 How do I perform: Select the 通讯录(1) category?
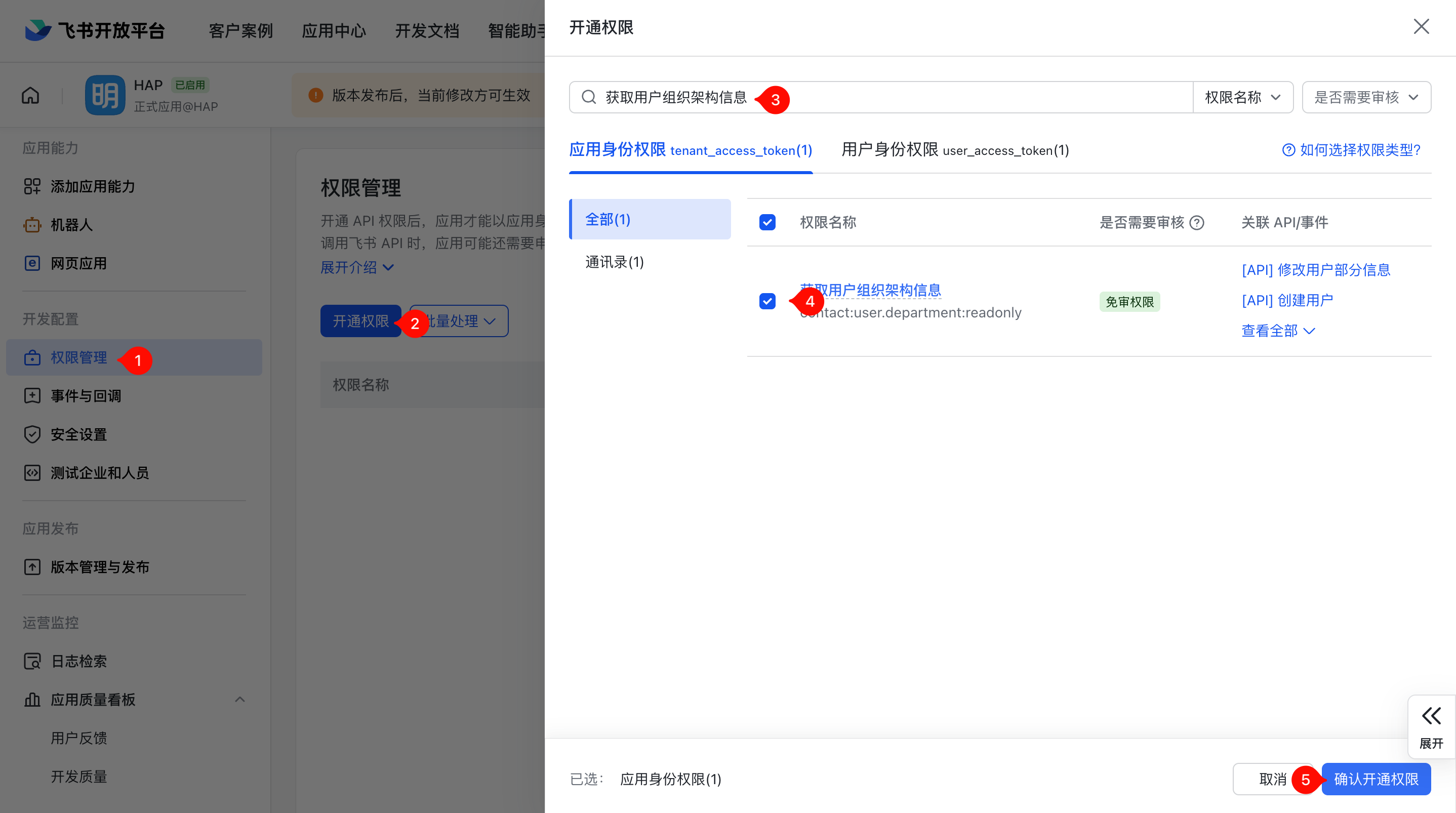point(615,262)
